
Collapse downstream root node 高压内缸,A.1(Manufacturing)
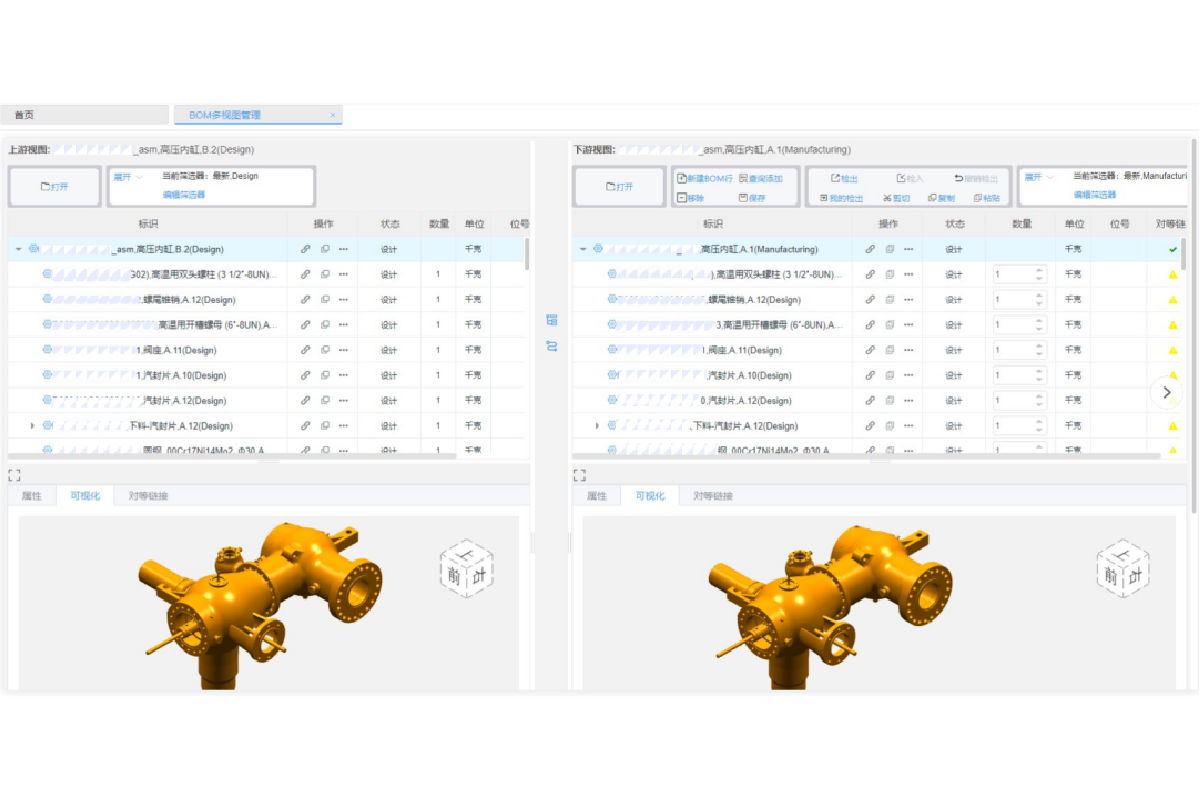click(583, 249)
